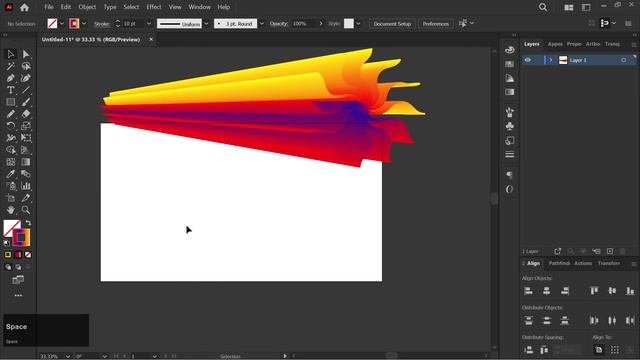Select the Curvature tool
The width and height of the screenshot is (640, 360).
pos(26,78)
